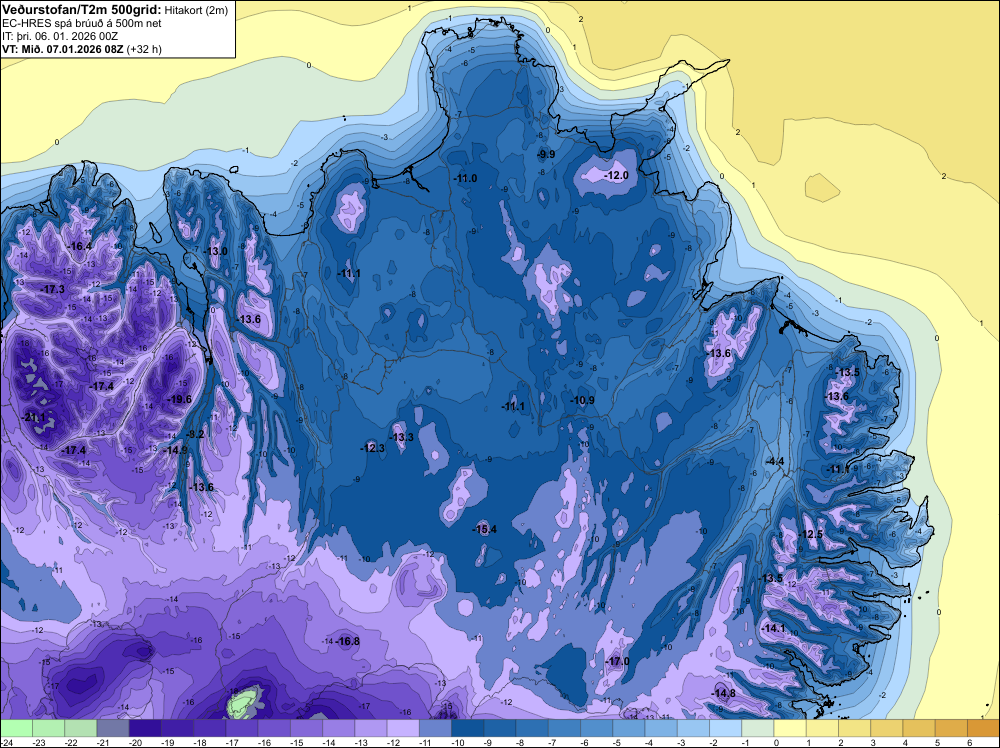Select the -3.2 temperature value

195,434
